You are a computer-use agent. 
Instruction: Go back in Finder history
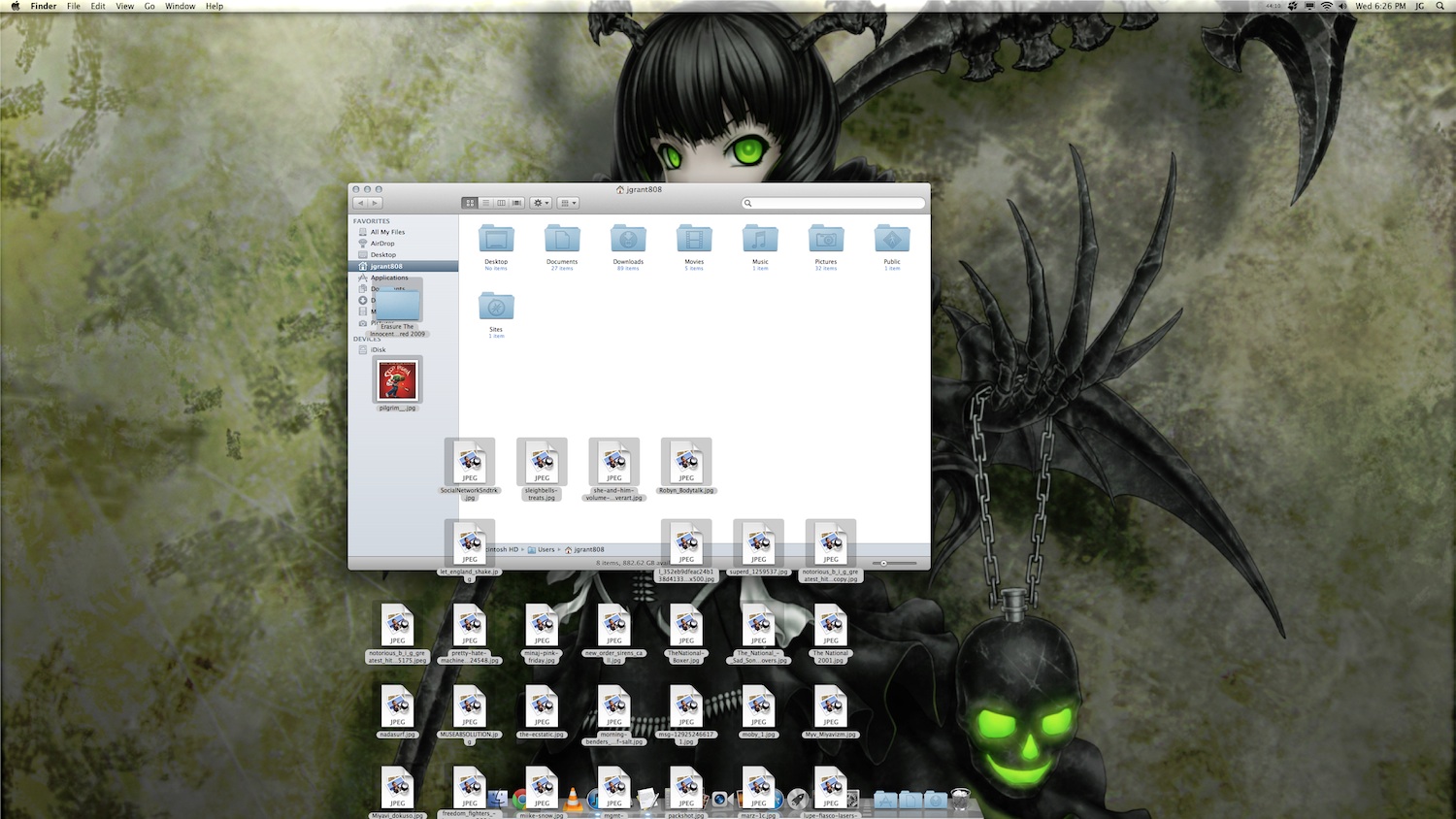click(x=360, y=203)
